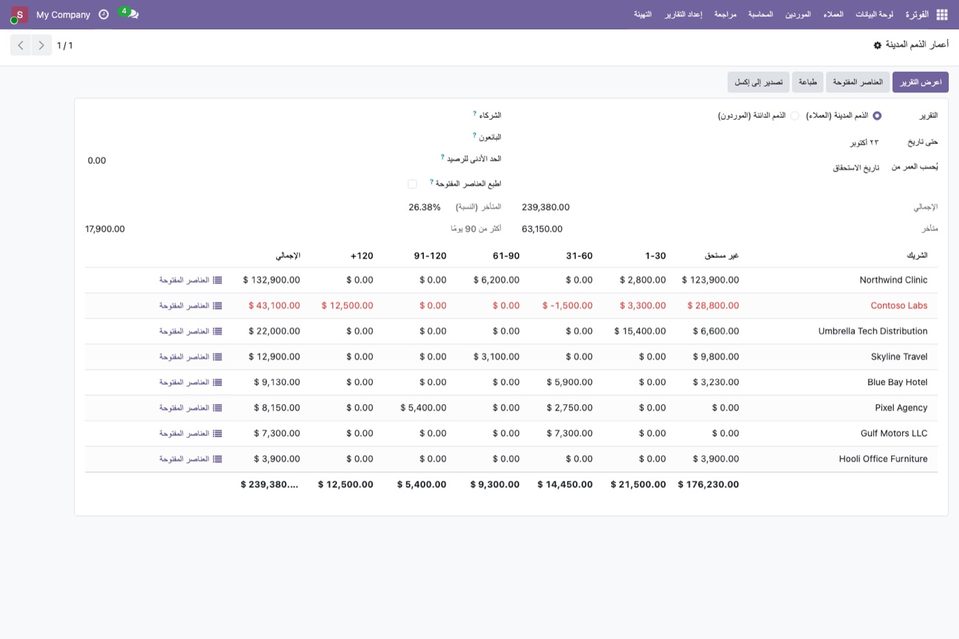This screenshot has width=959, height=639.
Task: Click the طباعة print button
Action: click(x=807, y=82)
